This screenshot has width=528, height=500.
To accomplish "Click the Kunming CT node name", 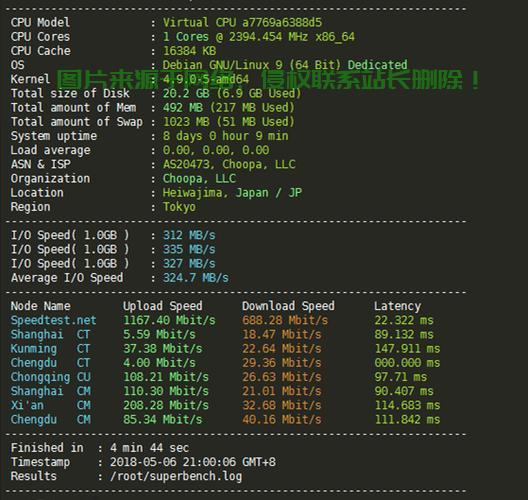I will click(50, 349).
